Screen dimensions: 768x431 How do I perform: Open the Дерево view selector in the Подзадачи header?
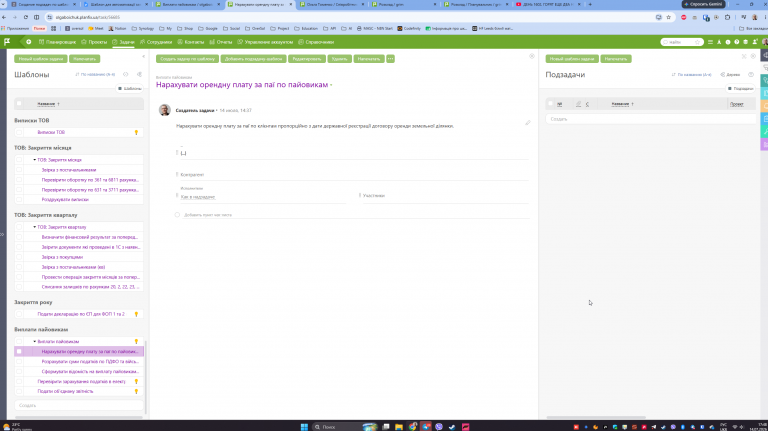[730, 74]
